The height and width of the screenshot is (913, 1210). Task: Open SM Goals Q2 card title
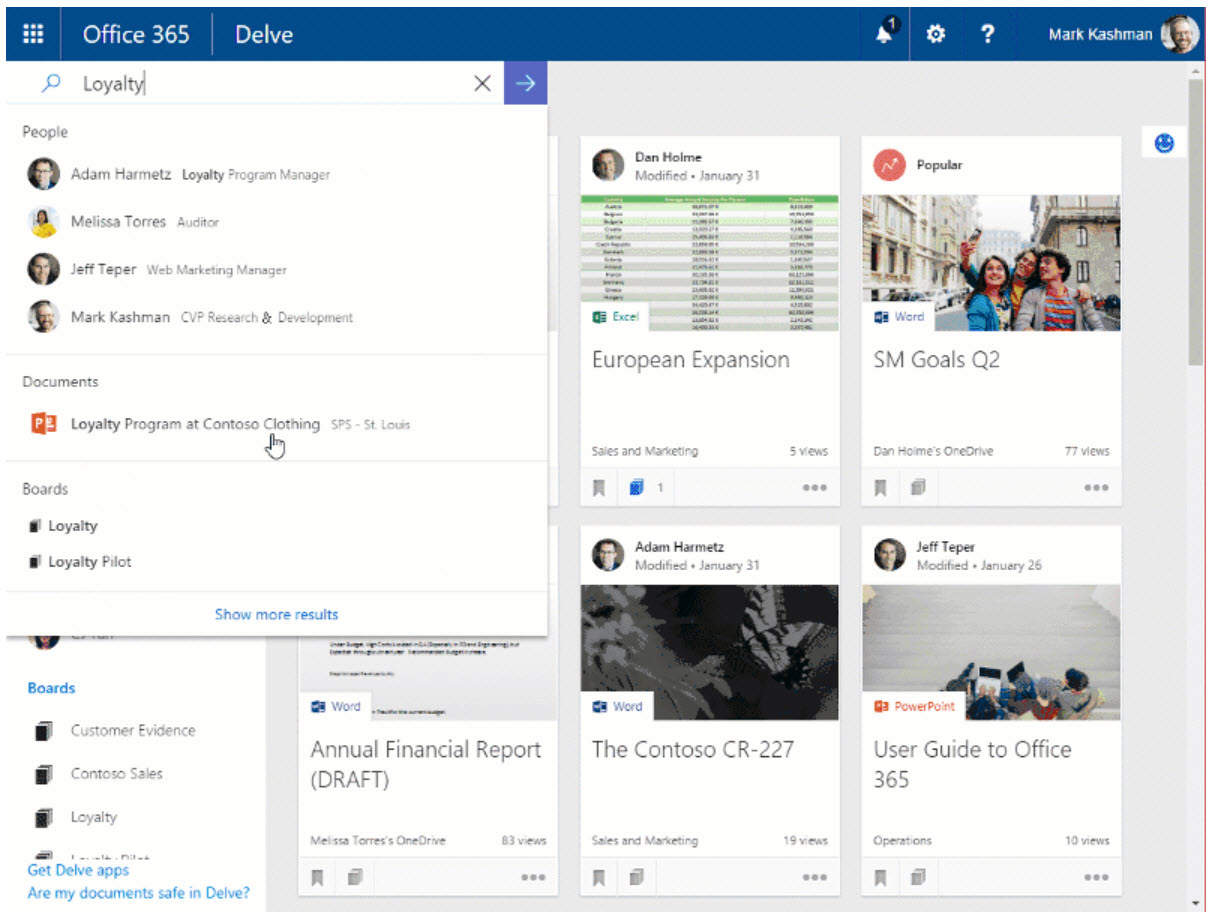[x=937, y=360]
